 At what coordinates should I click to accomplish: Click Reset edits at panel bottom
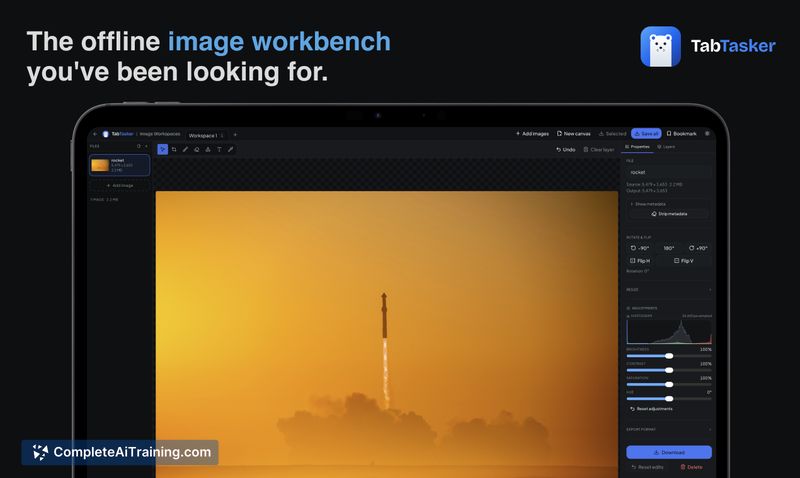tap(647, 467)
